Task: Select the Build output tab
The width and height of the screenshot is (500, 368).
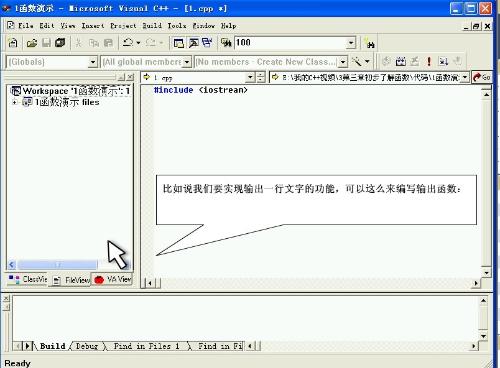Action: pyautogui.click(x=52, y=346)
